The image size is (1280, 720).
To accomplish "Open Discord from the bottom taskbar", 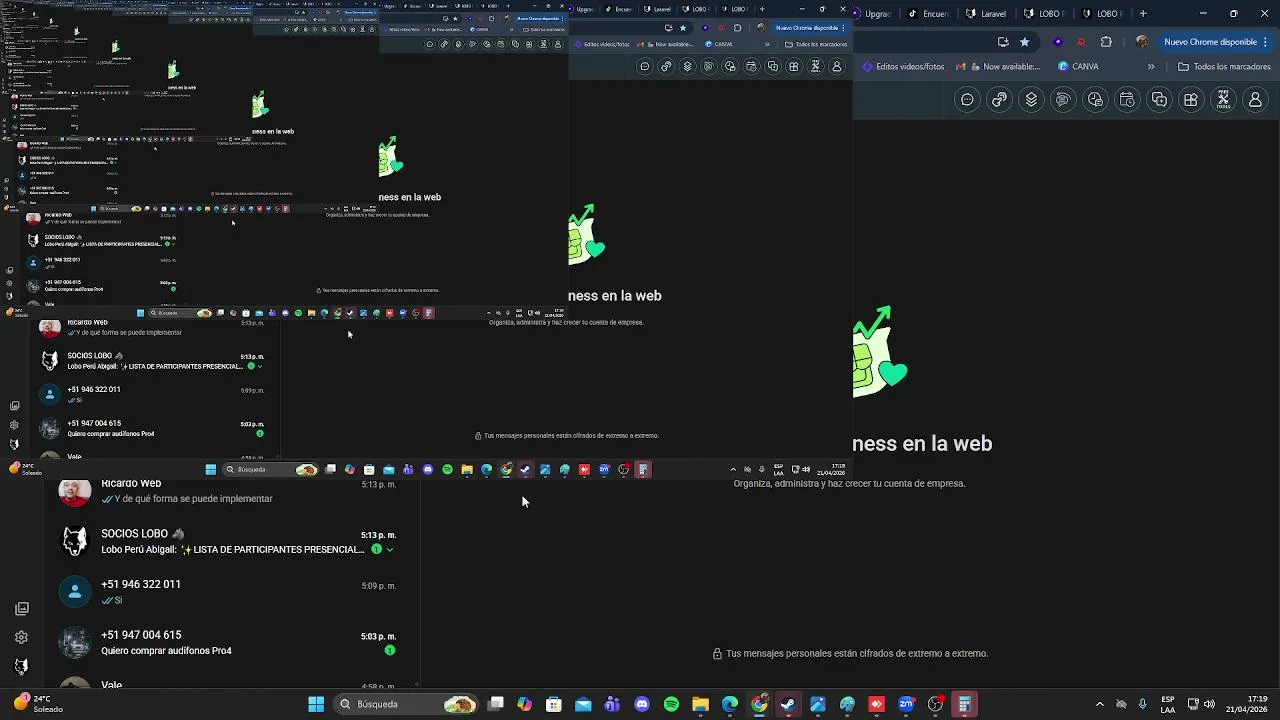I will (642, 704).
